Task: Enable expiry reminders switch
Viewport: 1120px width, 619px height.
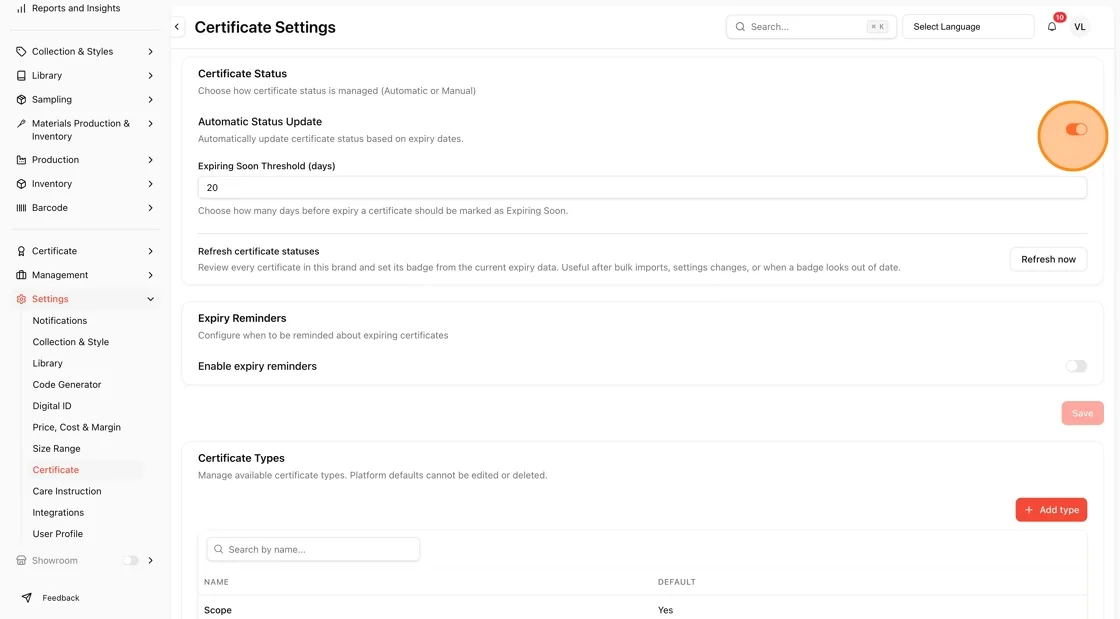Action: [x=1076, y=366]
